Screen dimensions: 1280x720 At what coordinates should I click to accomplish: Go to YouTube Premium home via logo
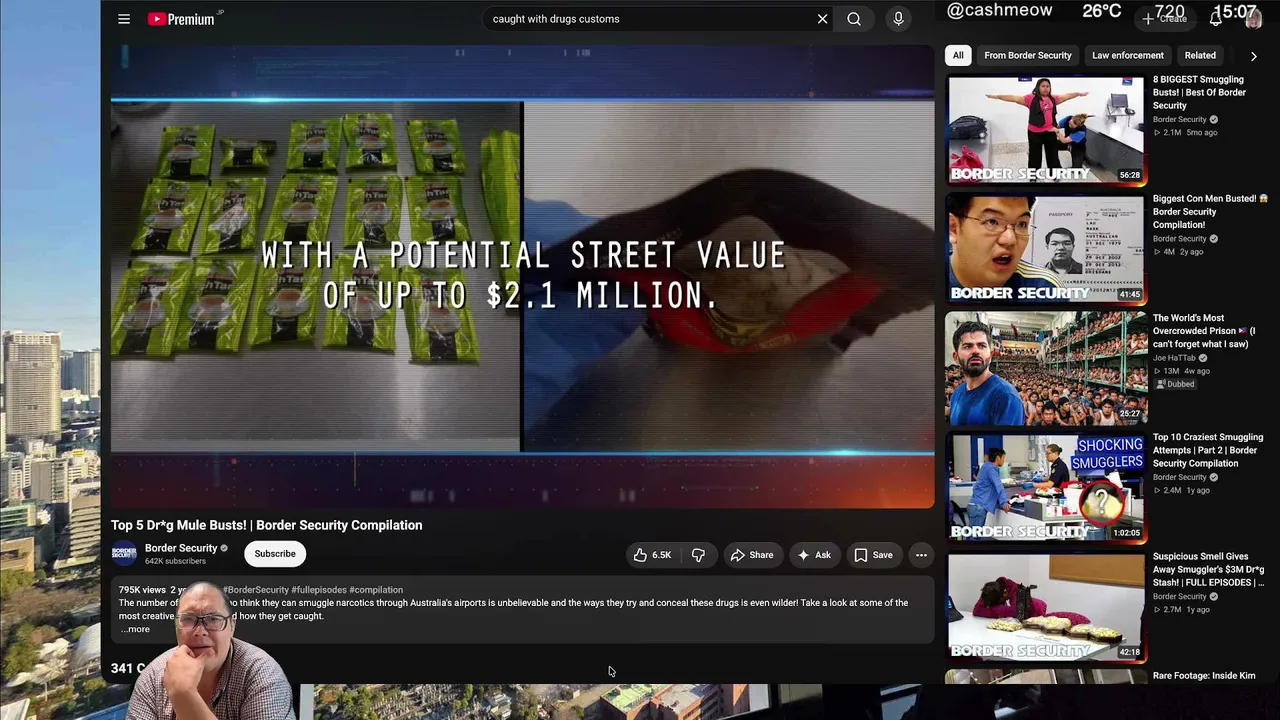coord(182,19)
